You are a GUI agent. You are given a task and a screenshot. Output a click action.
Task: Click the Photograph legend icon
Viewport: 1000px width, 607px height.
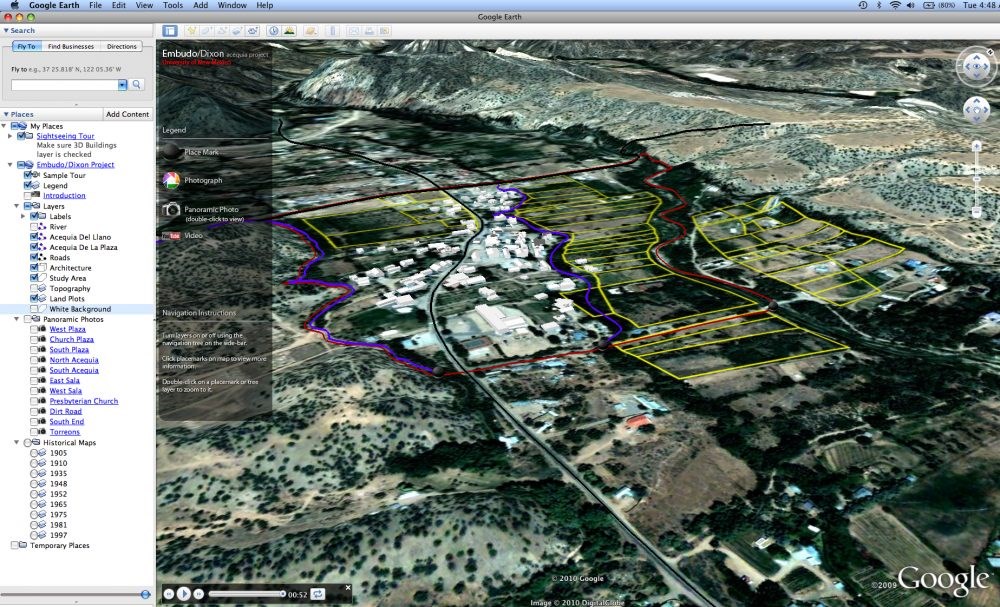[170, 180]
